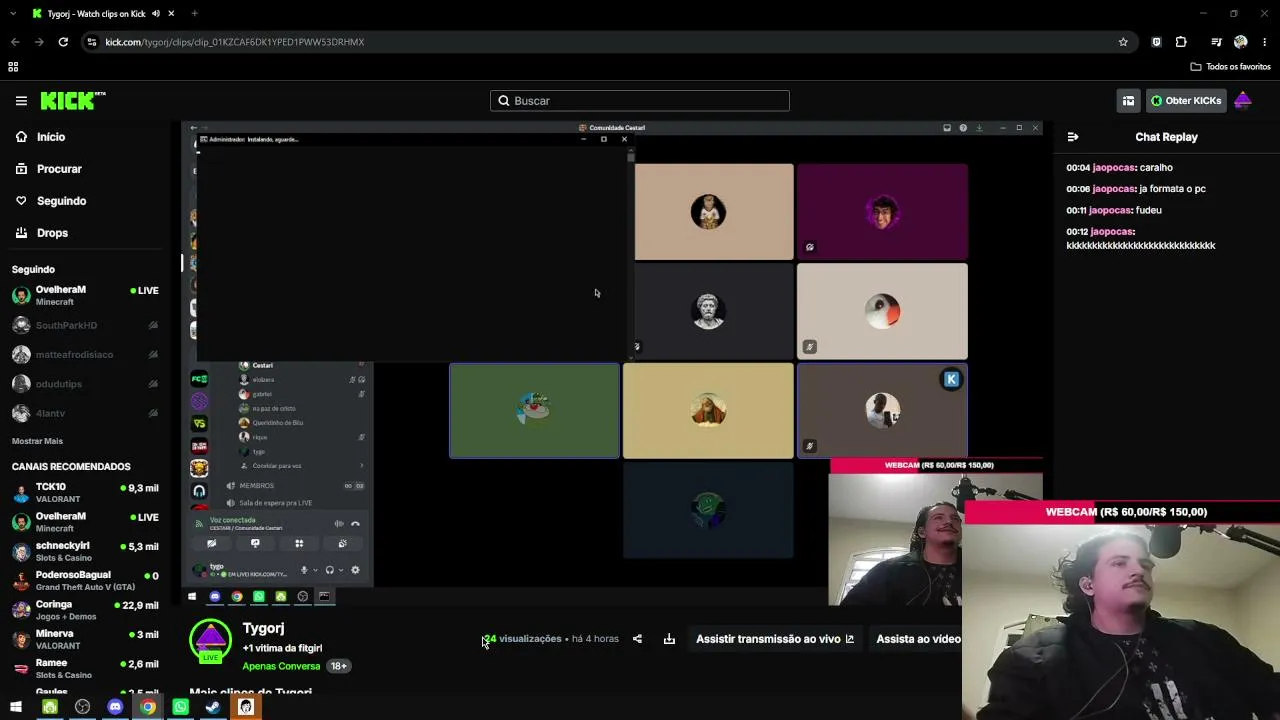Open Chrome tab search dropdown

click(x=13, y=14)
